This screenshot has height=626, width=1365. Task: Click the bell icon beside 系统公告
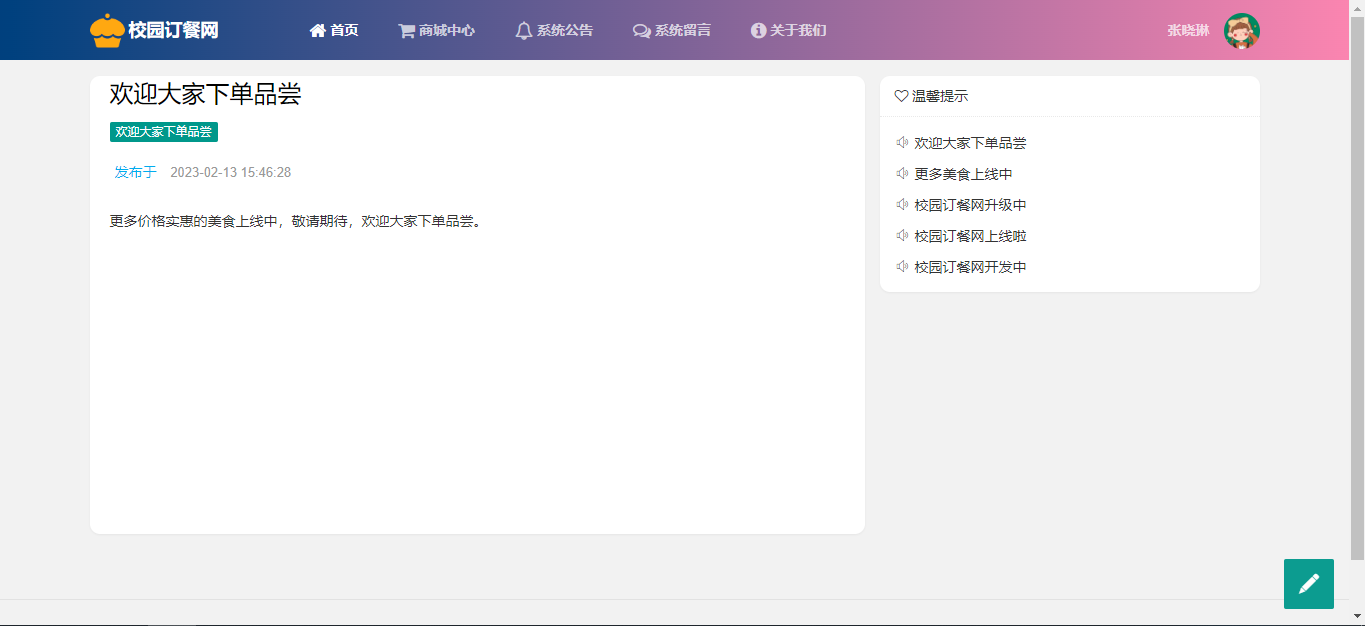click(524, 31)
